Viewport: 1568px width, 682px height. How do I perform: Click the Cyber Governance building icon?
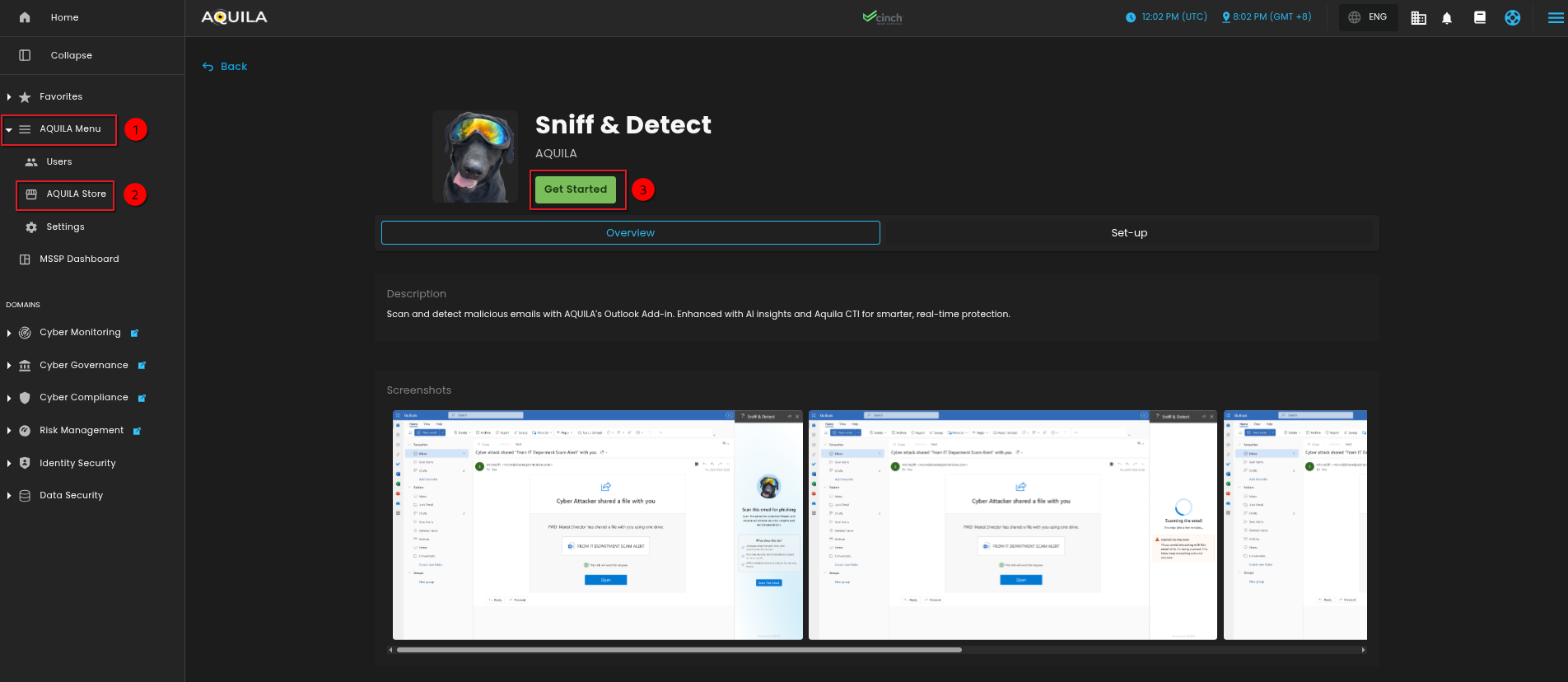(25, 366)
